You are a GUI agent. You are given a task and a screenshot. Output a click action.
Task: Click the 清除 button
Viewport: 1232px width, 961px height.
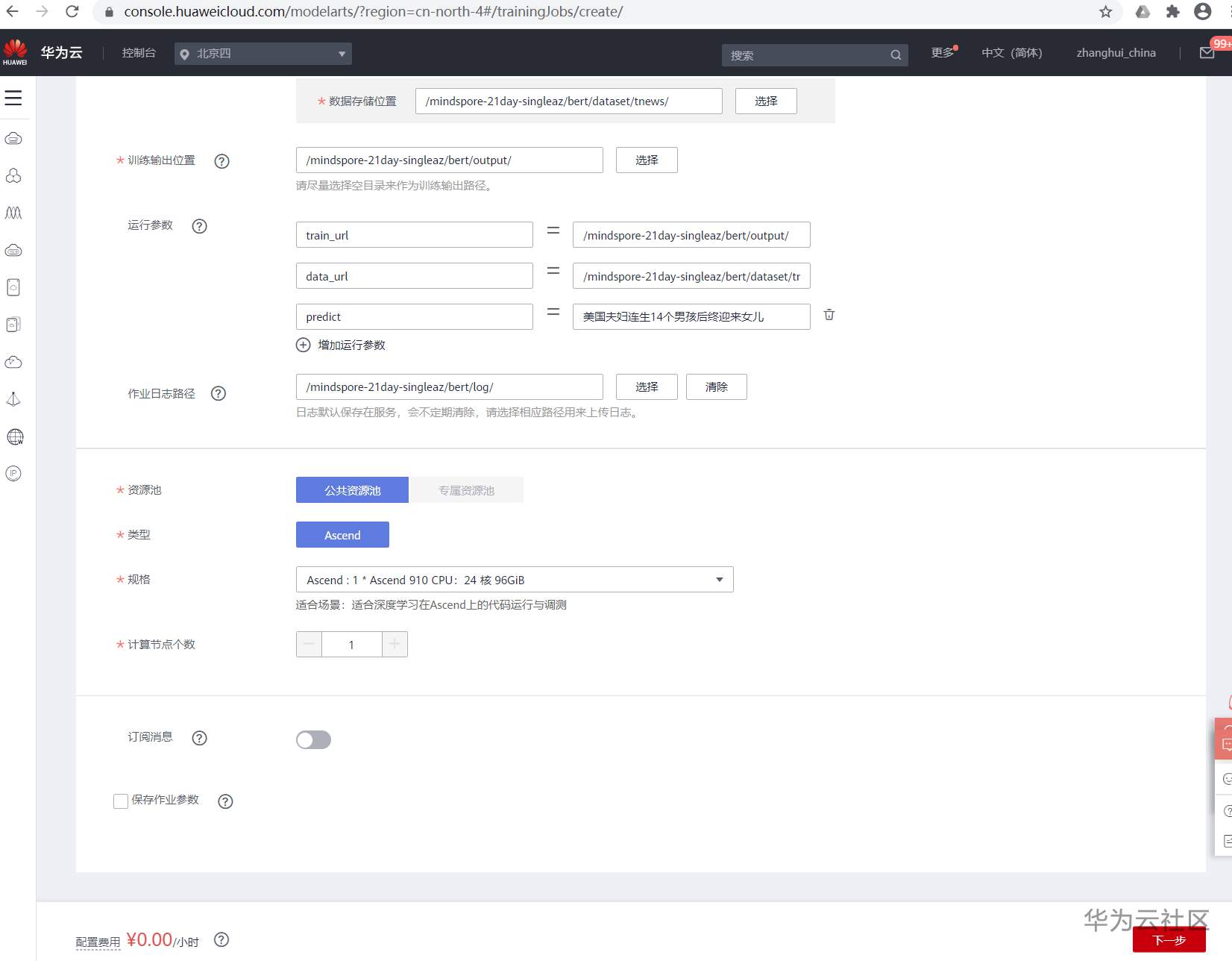tap(717, 386)
